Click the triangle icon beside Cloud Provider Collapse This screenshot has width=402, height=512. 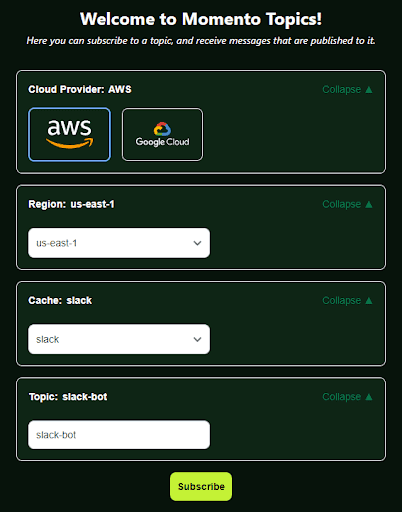[x=369, y=90]
